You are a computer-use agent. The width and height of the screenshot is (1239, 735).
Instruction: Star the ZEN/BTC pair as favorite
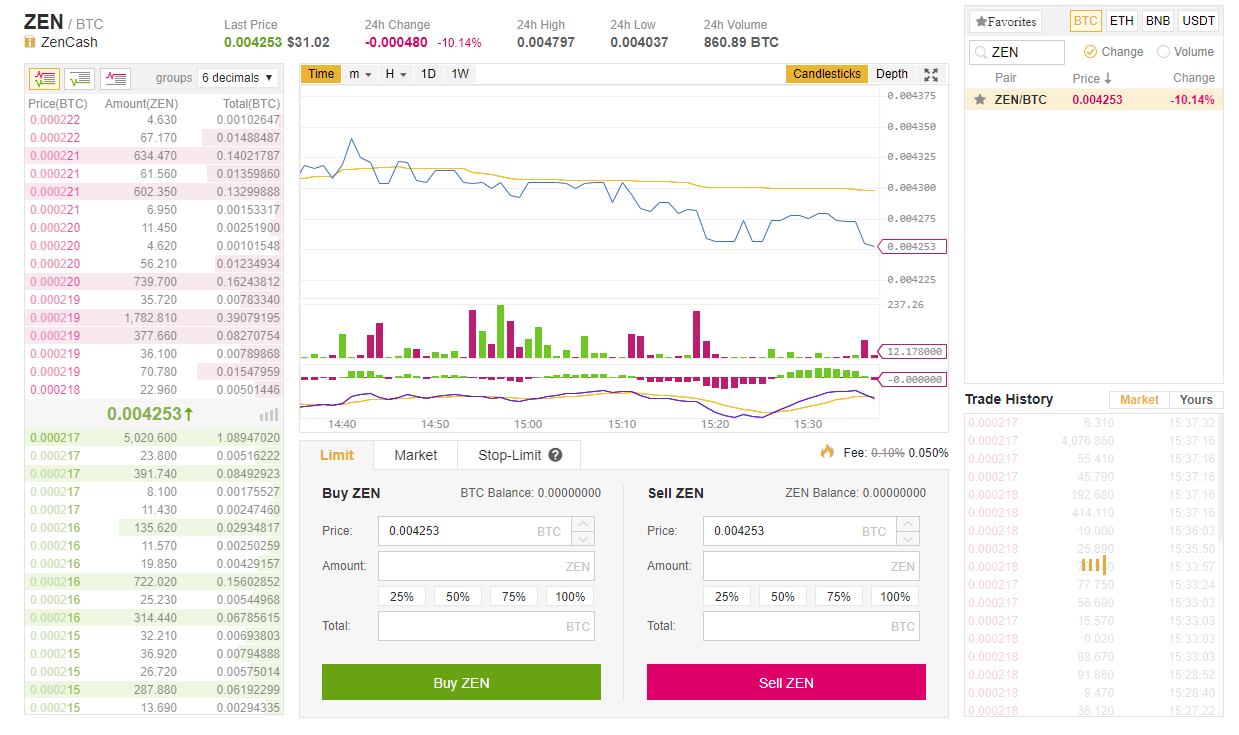point(980,99)
